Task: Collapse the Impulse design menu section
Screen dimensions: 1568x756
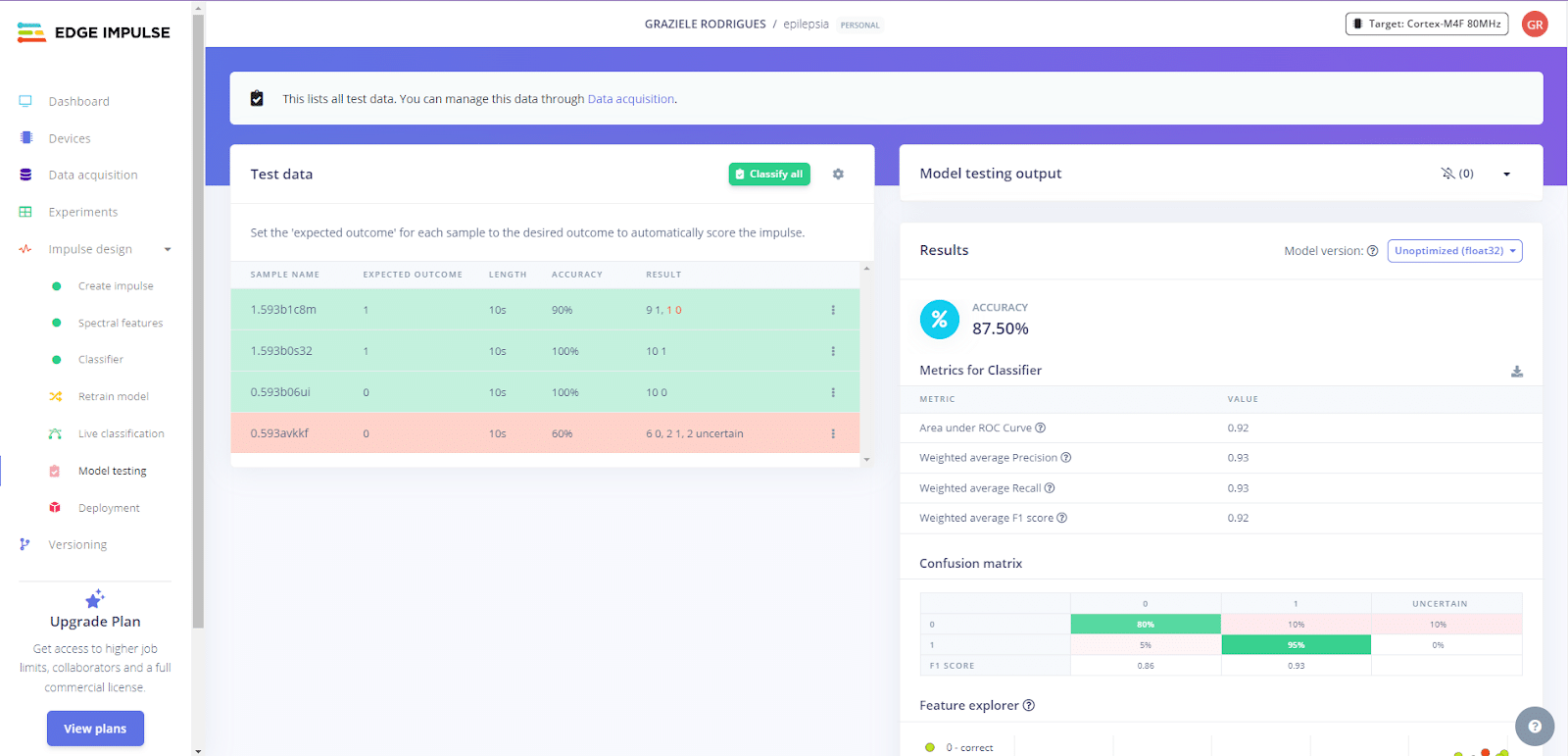Action: 168,250
